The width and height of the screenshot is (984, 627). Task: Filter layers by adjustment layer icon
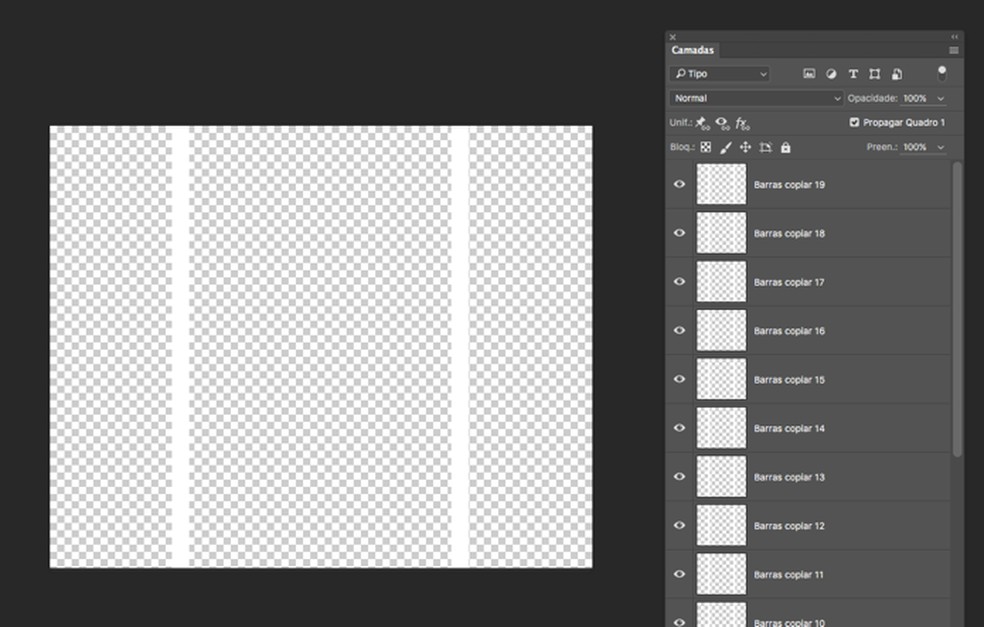tap(831, 74)
